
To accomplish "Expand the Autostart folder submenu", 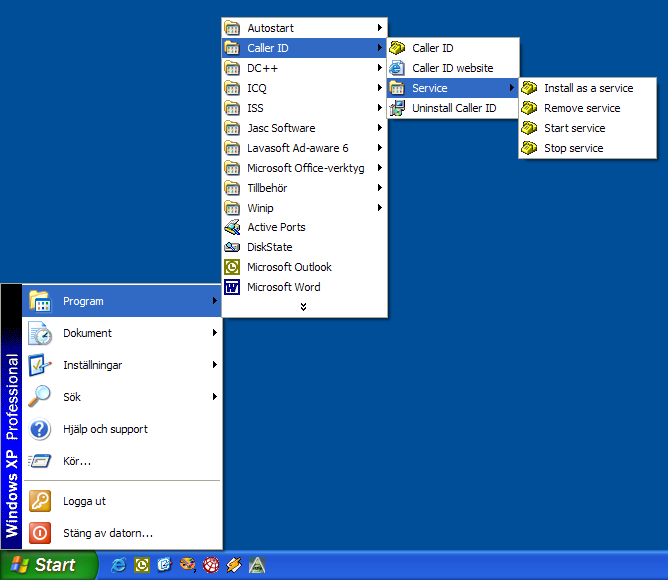I will pyautogui.click(x=304, y=28).
